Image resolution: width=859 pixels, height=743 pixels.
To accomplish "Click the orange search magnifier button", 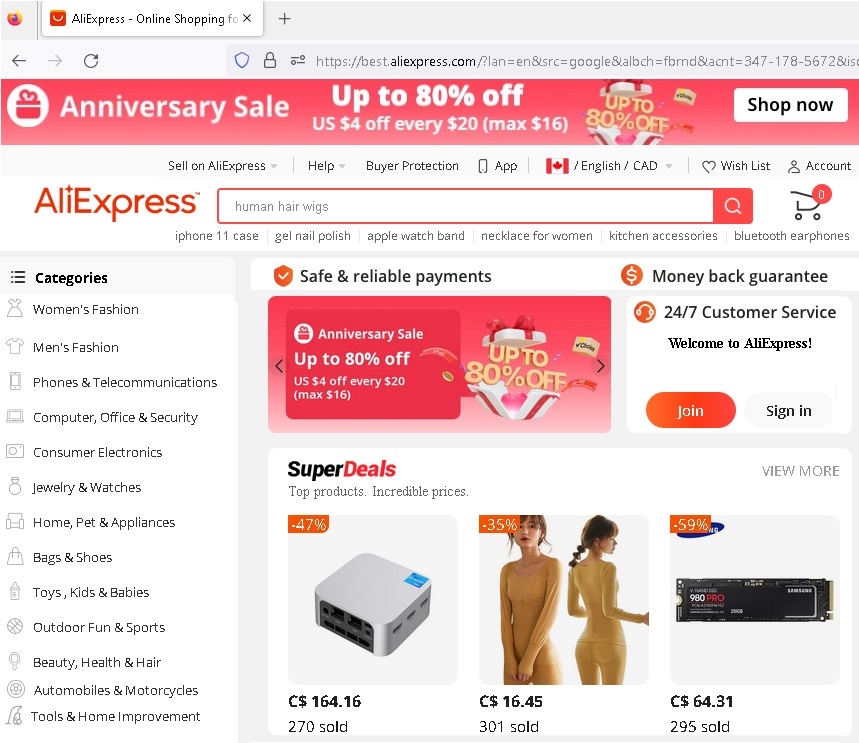I will pos(732,206).
